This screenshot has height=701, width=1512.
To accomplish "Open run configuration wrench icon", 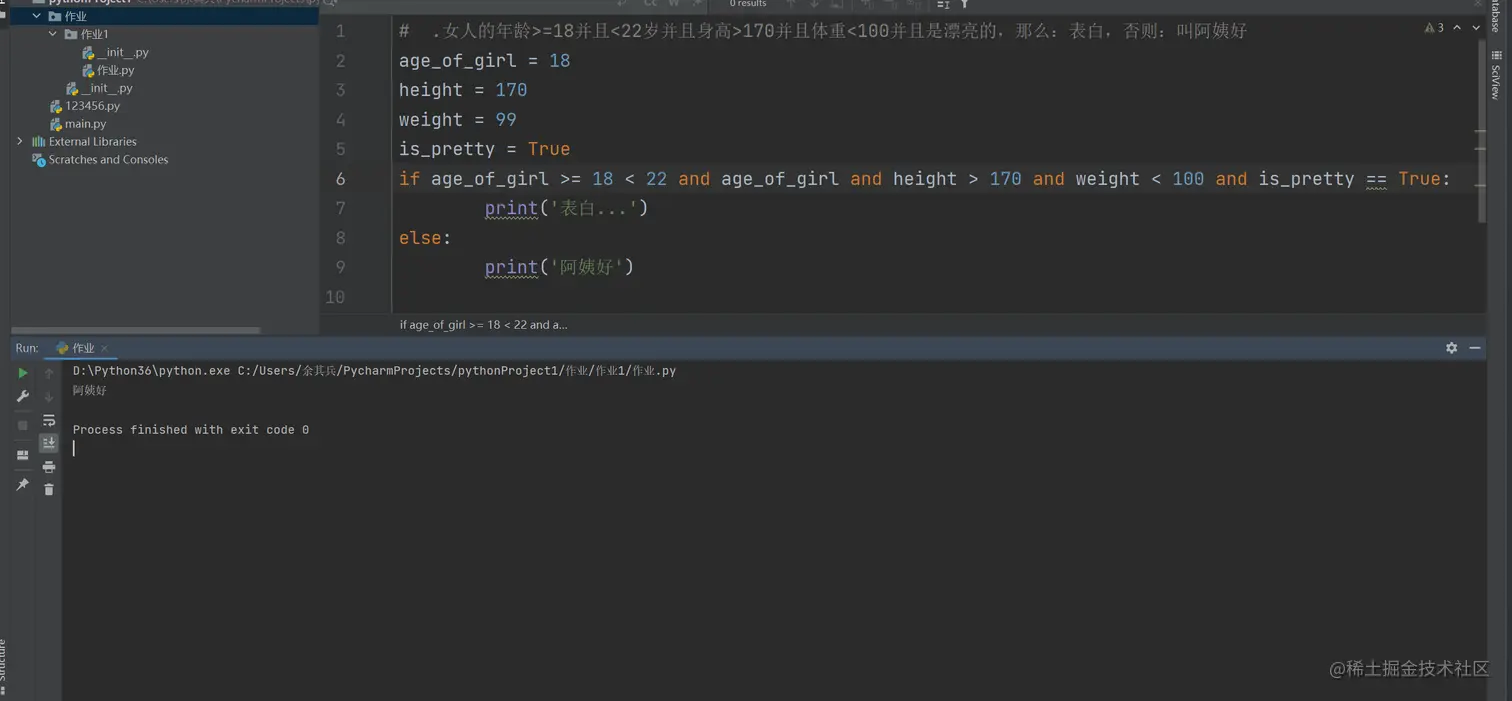I will coord(23,396).
